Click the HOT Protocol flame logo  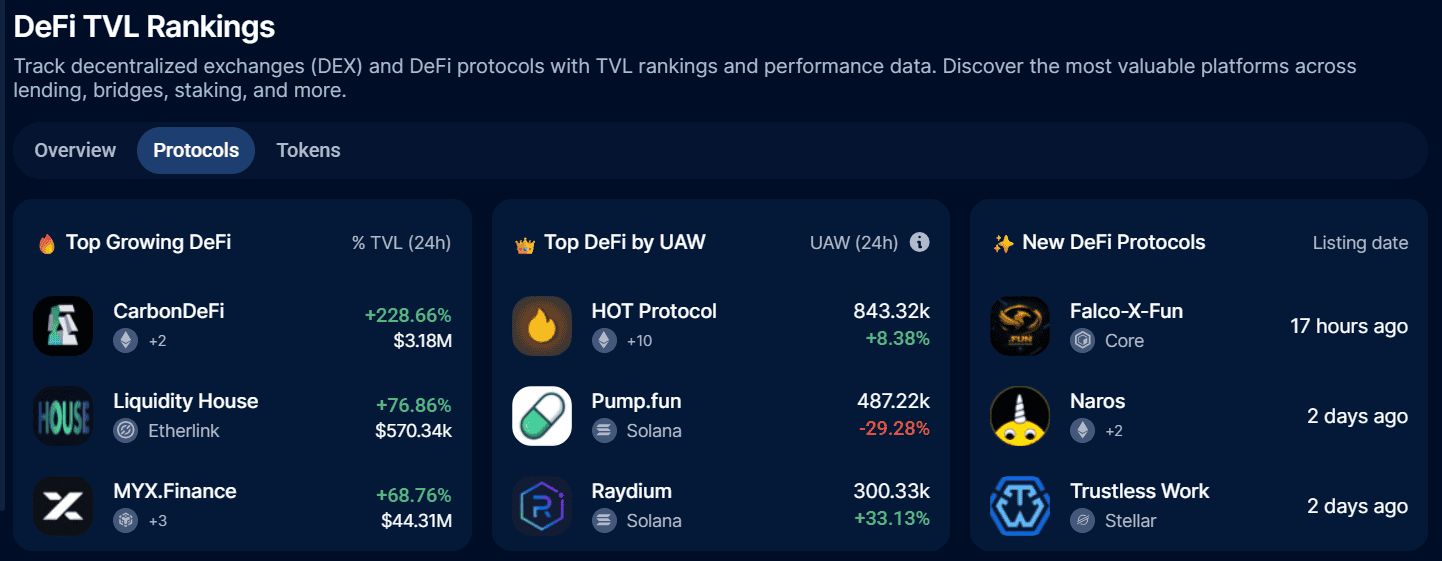tap(542, 326)
